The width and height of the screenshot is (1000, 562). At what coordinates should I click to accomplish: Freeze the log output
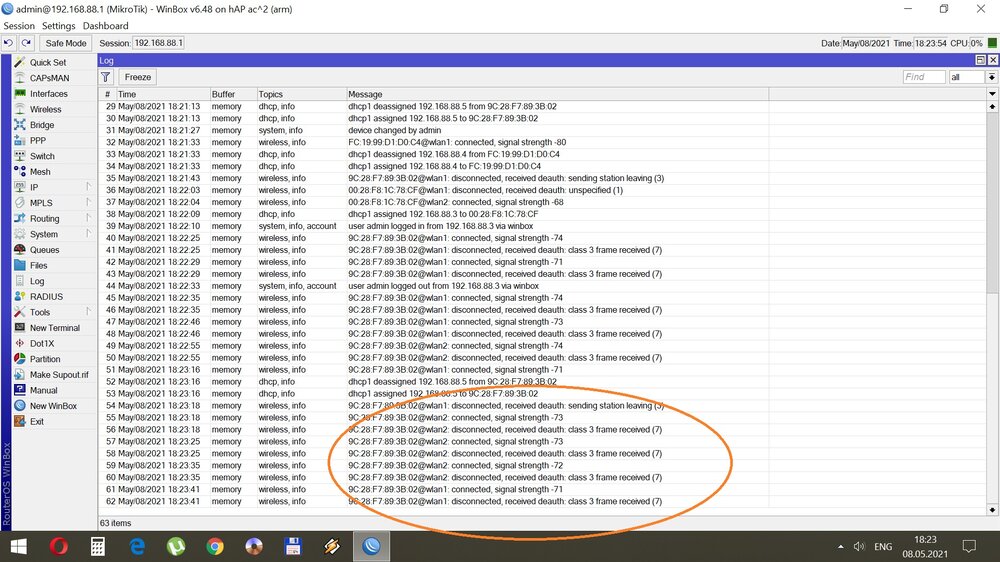click(138, 77)
